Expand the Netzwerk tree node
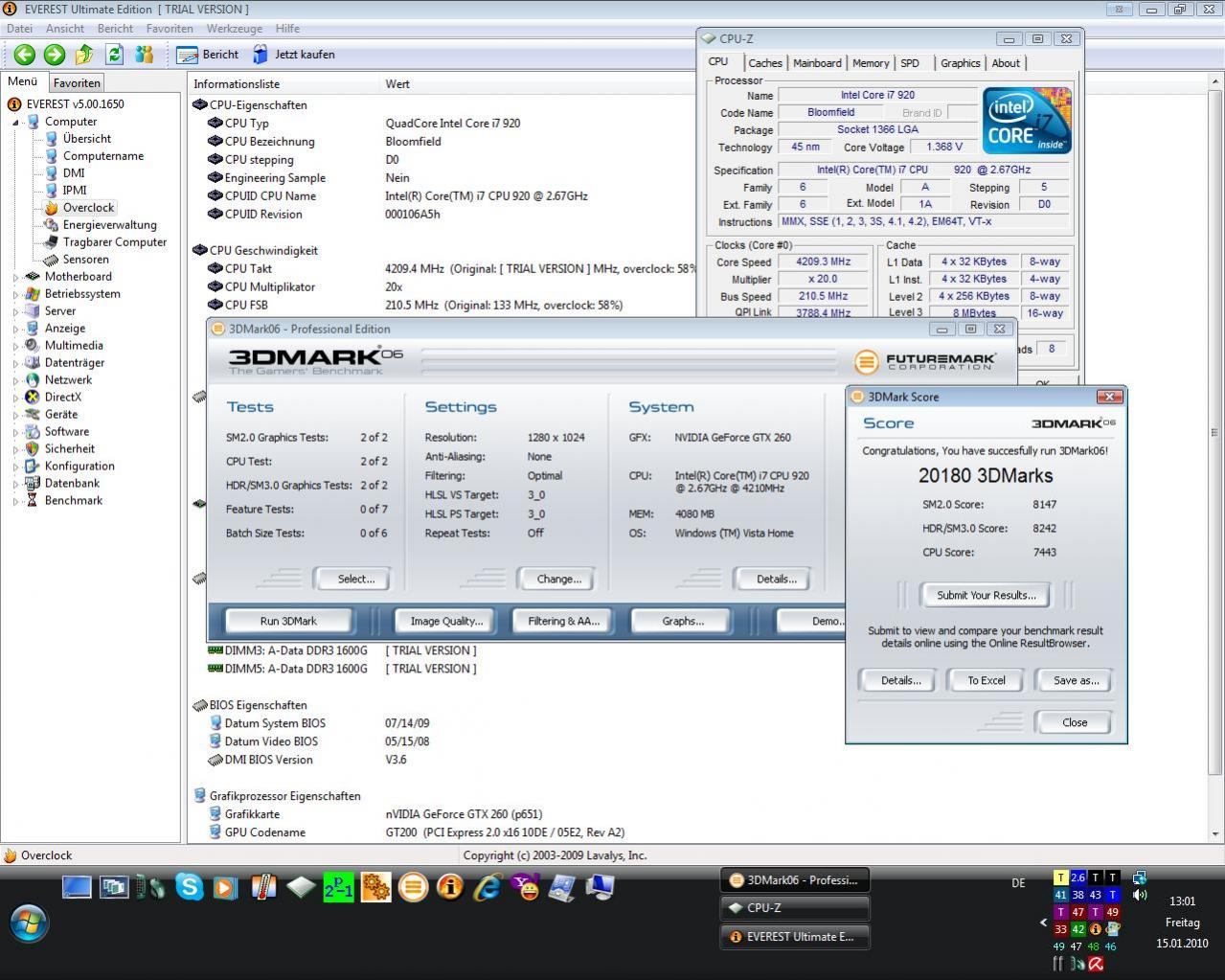1225x980 pixels. pos(15,380)
